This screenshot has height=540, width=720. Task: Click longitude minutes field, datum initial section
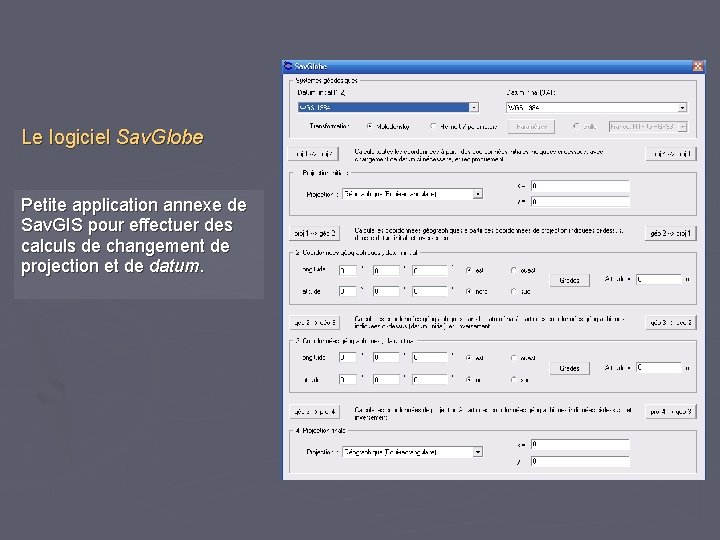click(386, 270)
